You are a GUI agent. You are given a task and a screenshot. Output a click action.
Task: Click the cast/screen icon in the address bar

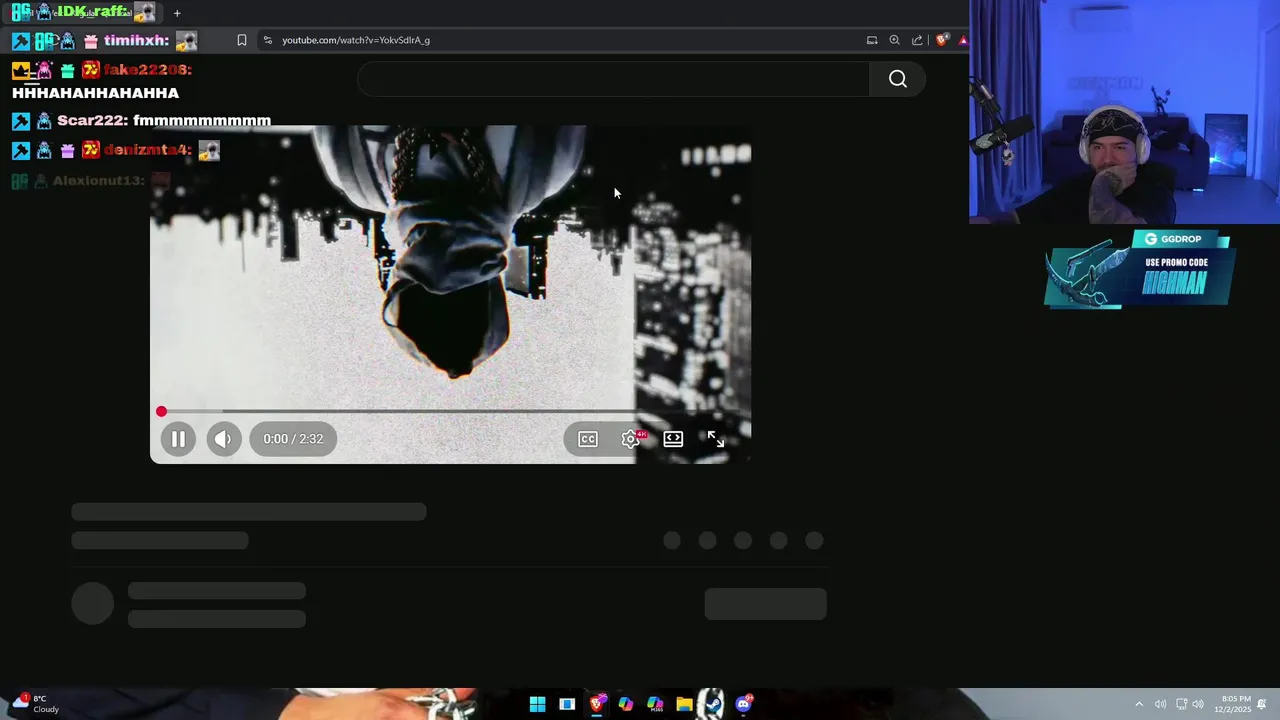(x=872, y=40)
